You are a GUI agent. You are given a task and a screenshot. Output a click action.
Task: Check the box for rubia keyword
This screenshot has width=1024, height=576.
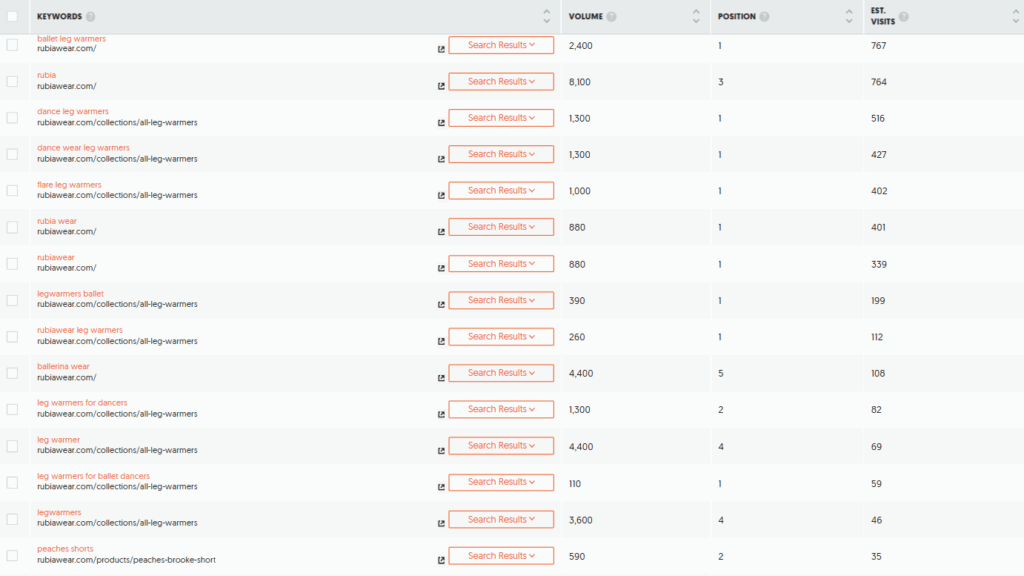pos(12,82)
